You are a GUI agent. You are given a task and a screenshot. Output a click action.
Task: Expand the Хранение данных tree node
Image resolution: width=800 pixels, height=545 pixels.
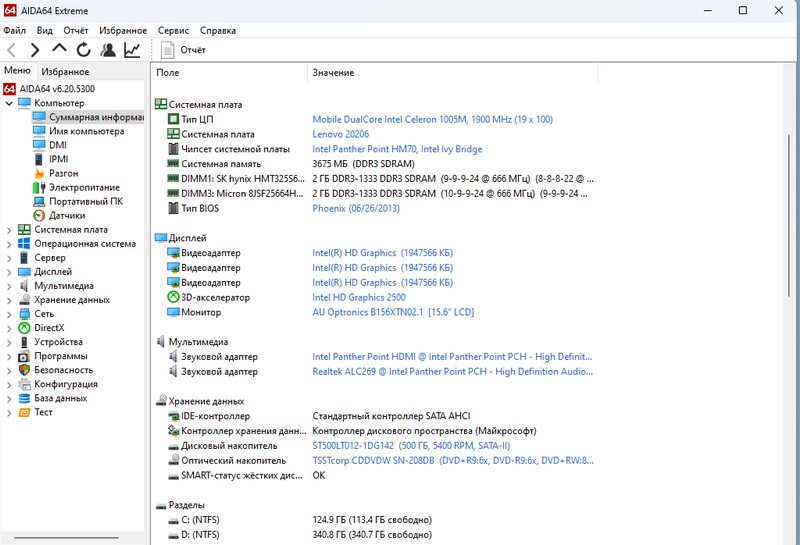point(9,301)
